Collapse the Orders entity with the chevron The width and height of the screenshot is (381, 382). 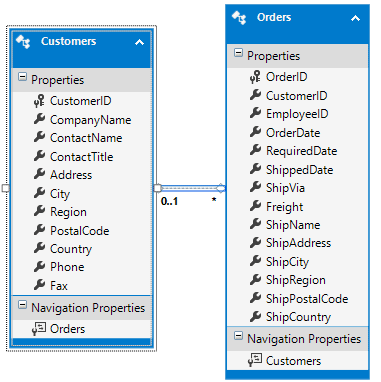tap(355, 18)
